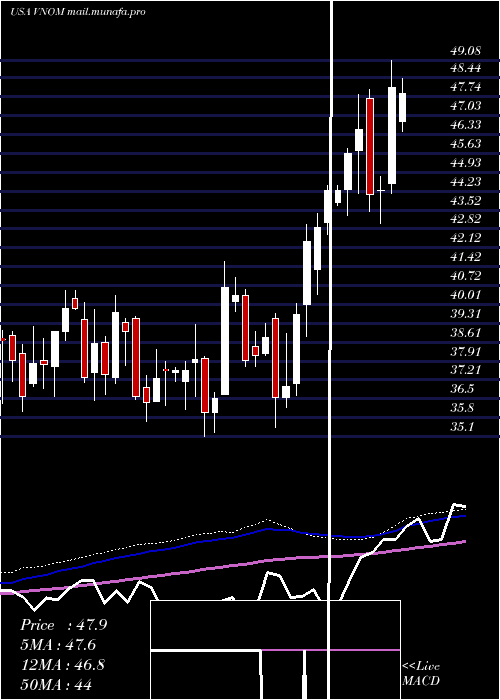Click the 43.52 price axis label

(x=466, y=201)
